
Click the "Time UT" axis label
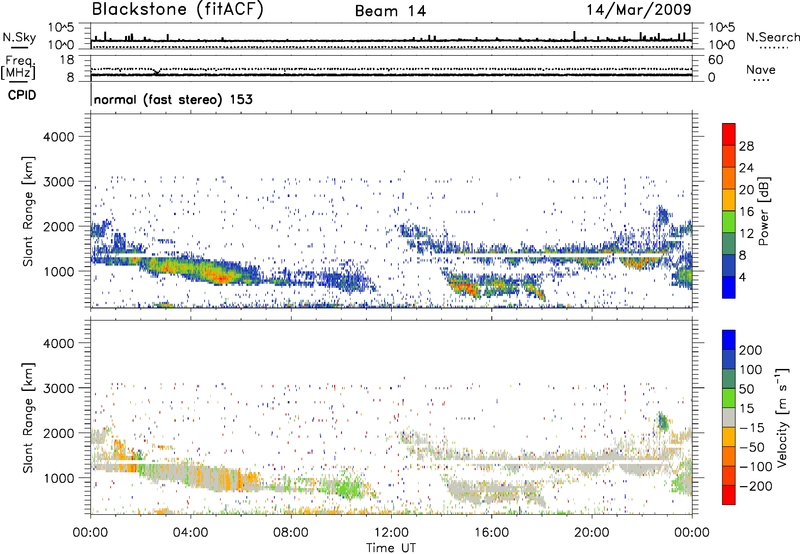click(x=391, y=548)
